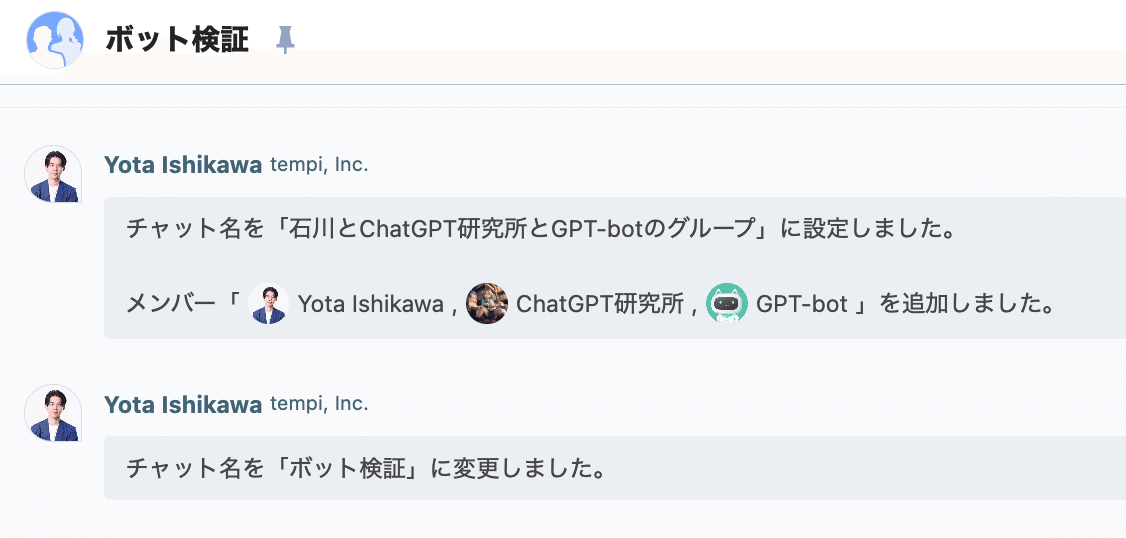Image resolution: width=1126 pixels, height=538 pixels.
Task: Open the ChatGPT研究所 member name
Action: (x=600, y=304)
